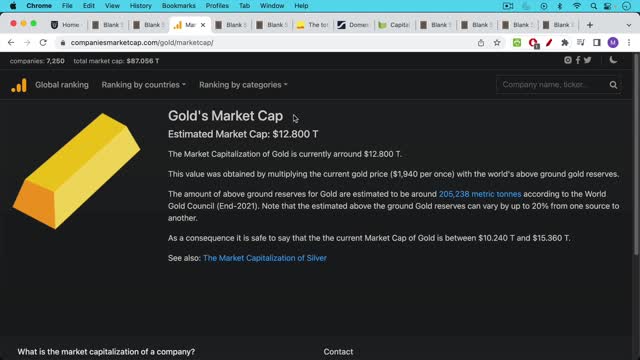The image size is (640, 360).
Task: Open Global ranking page
Action: coord(62,85)
